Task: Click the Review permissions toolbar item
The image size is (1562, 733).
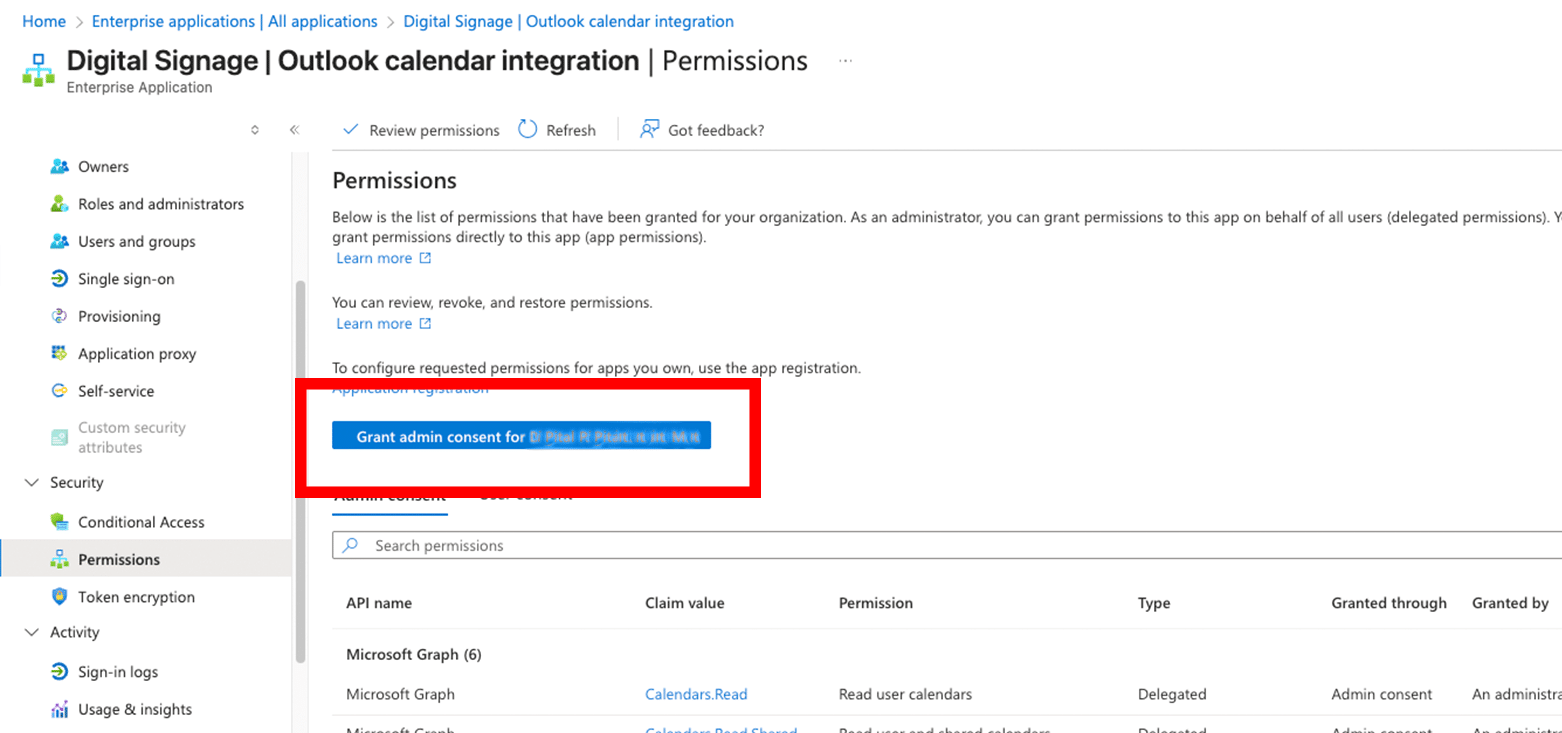Action: (421, 130)
